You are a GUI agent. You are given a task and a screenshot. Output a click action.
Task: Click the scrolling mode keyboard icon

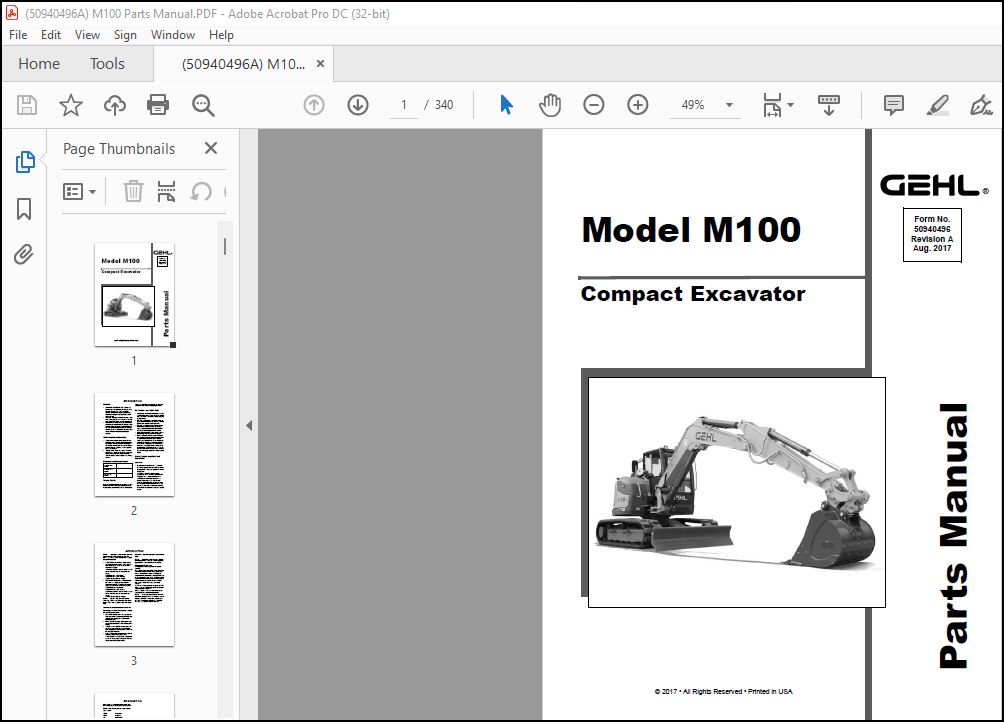[829, 105]
